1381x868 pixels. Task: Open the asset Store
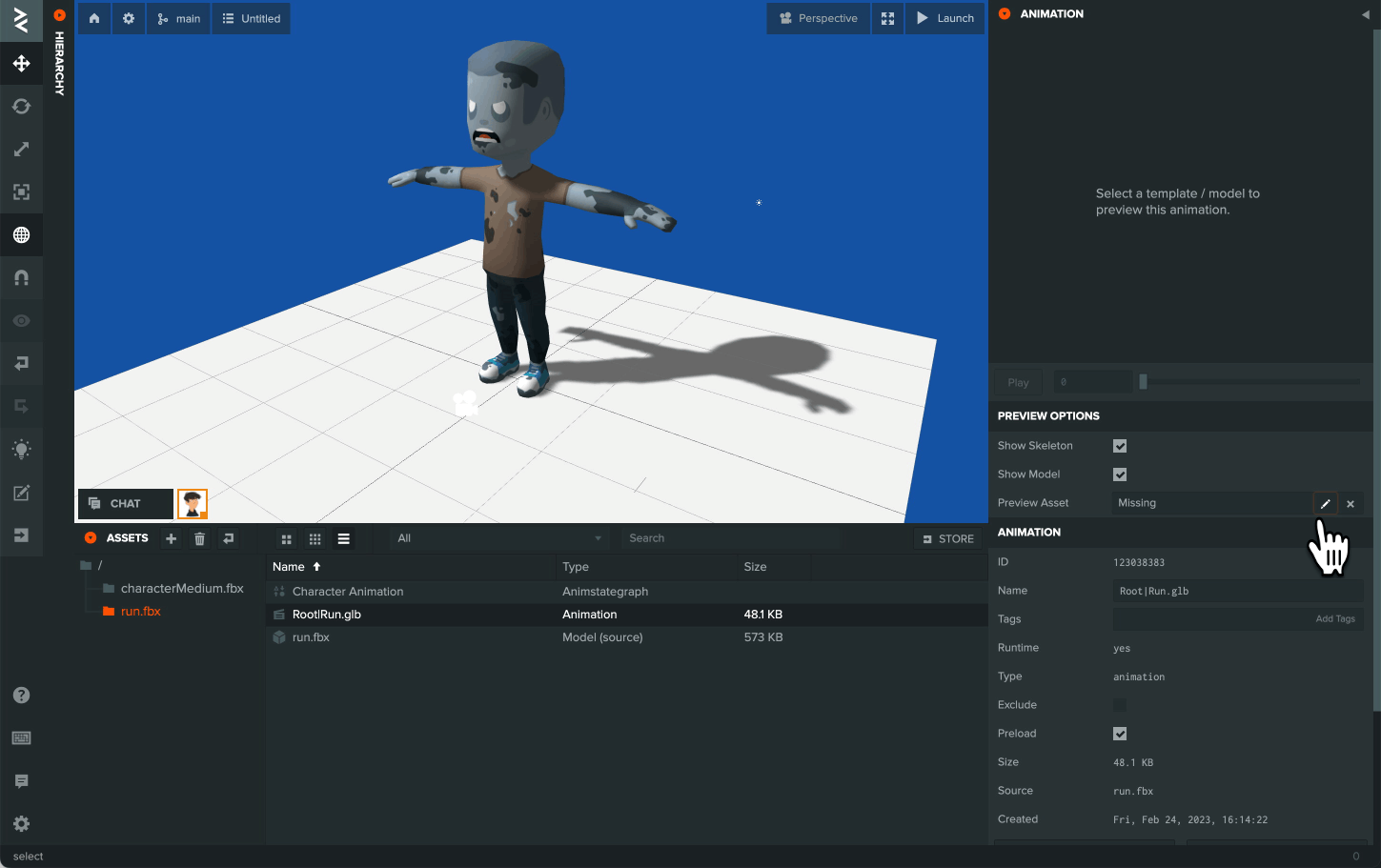click(x=948, y=539)
